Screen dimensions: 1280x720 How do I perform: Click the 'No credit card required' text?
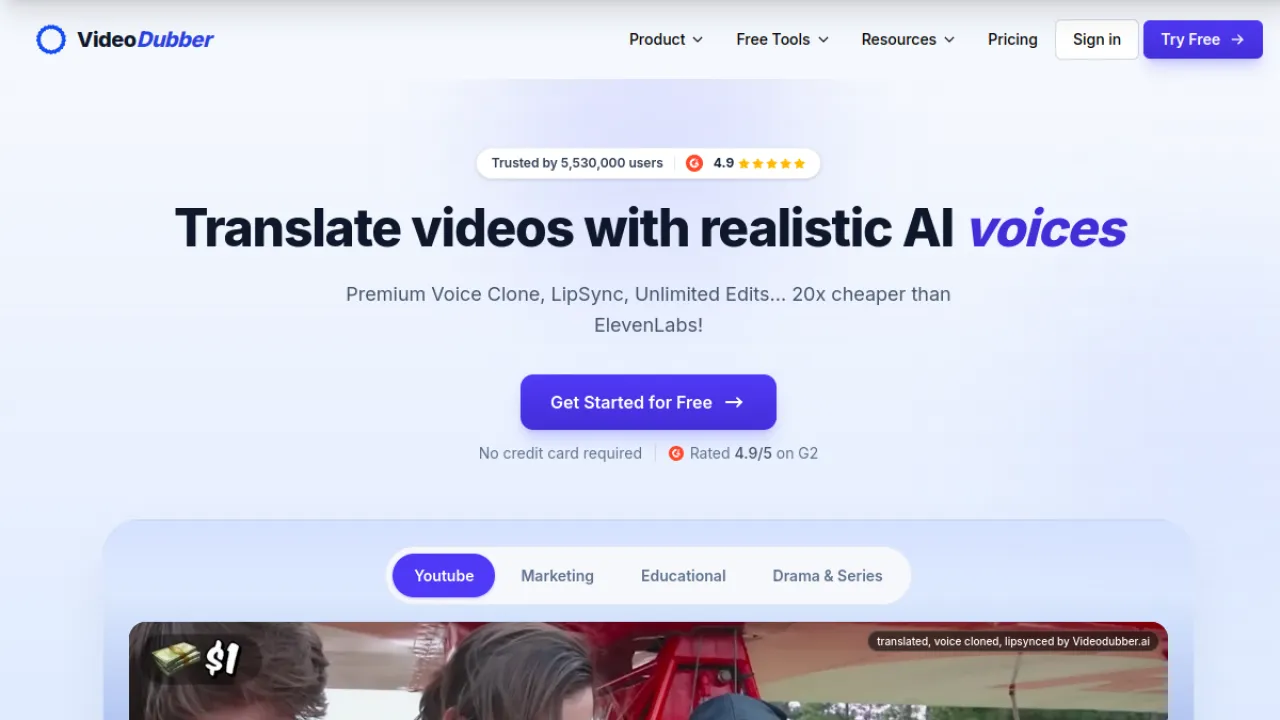560,453
